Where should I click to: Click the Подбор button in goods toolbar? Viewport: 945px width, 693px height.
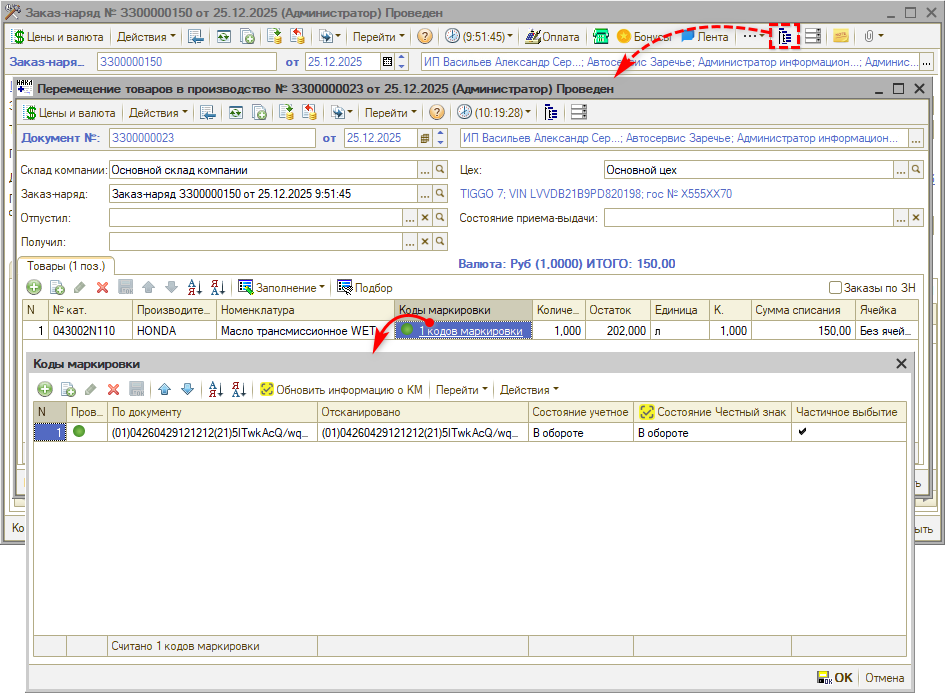(x=365, y=288)
